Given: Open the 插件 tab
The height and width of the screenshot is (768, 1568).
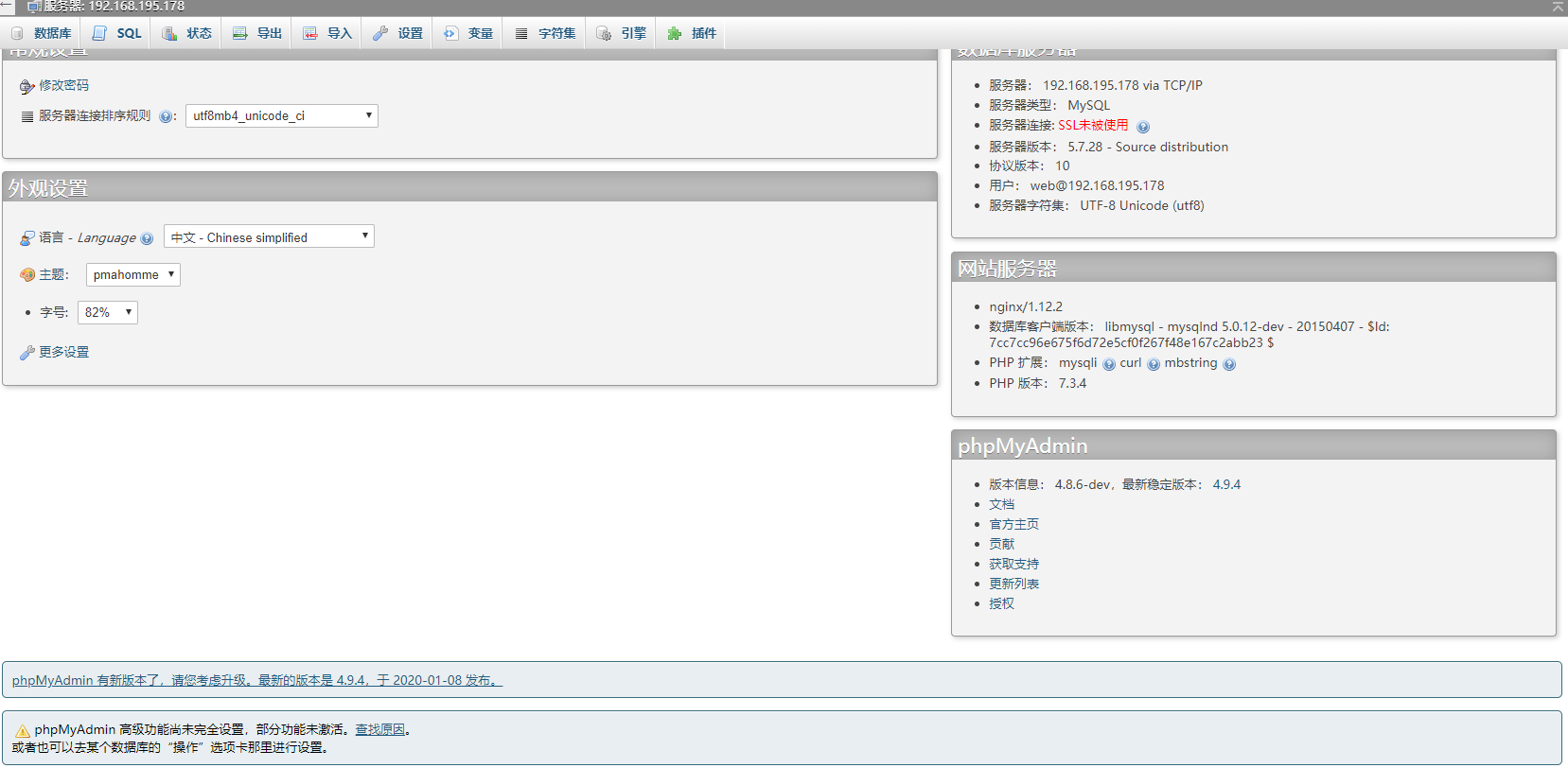Looking at the screenshot, I should (x=692, y=33).
